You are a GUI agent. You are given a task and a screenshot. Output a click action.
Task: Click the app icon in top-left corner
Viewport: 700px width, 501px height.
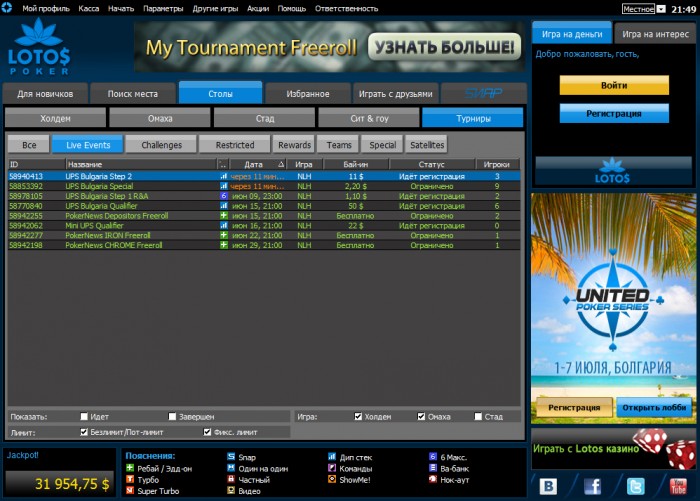point(6,7)
